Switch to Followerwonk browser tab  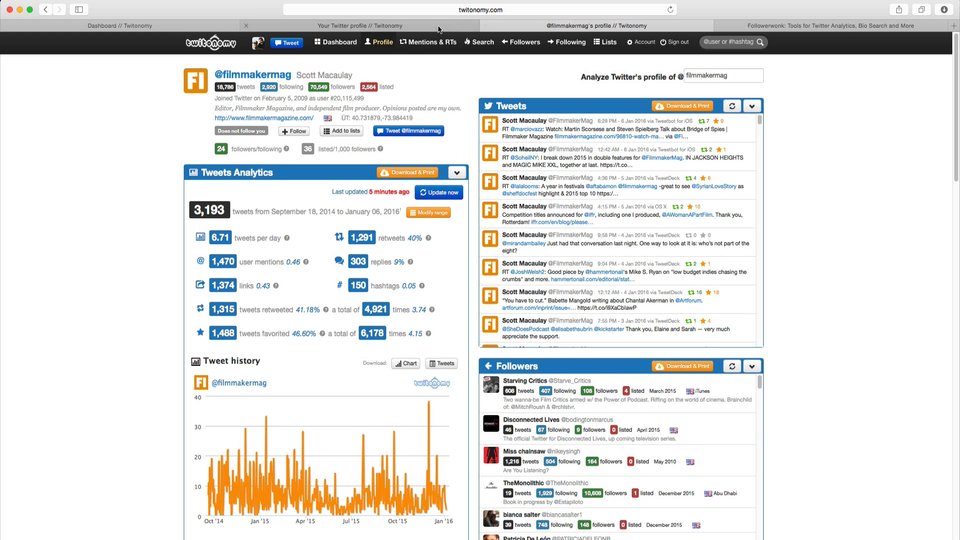point(831,26)
